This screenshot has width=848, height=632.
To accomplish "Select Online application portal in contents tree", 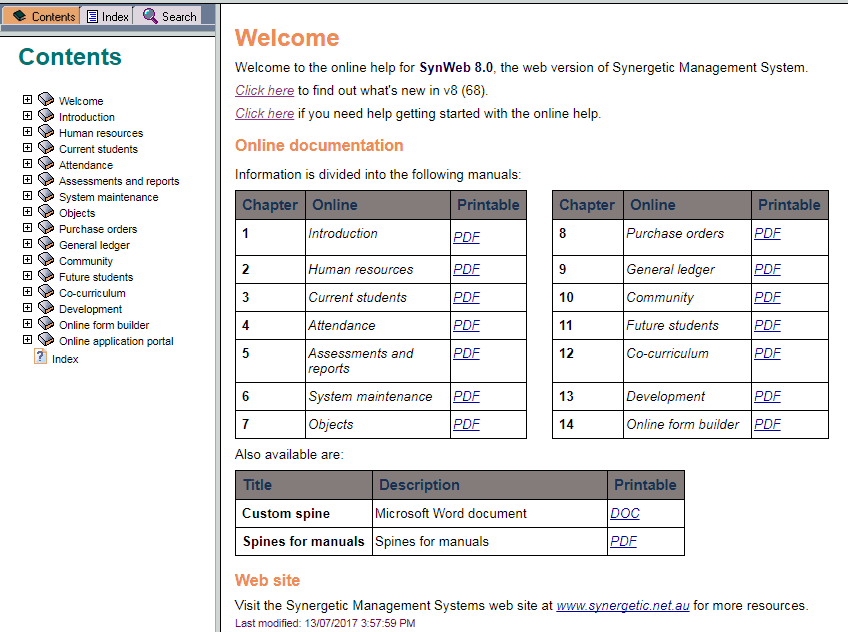I will [x=116, y=341].
